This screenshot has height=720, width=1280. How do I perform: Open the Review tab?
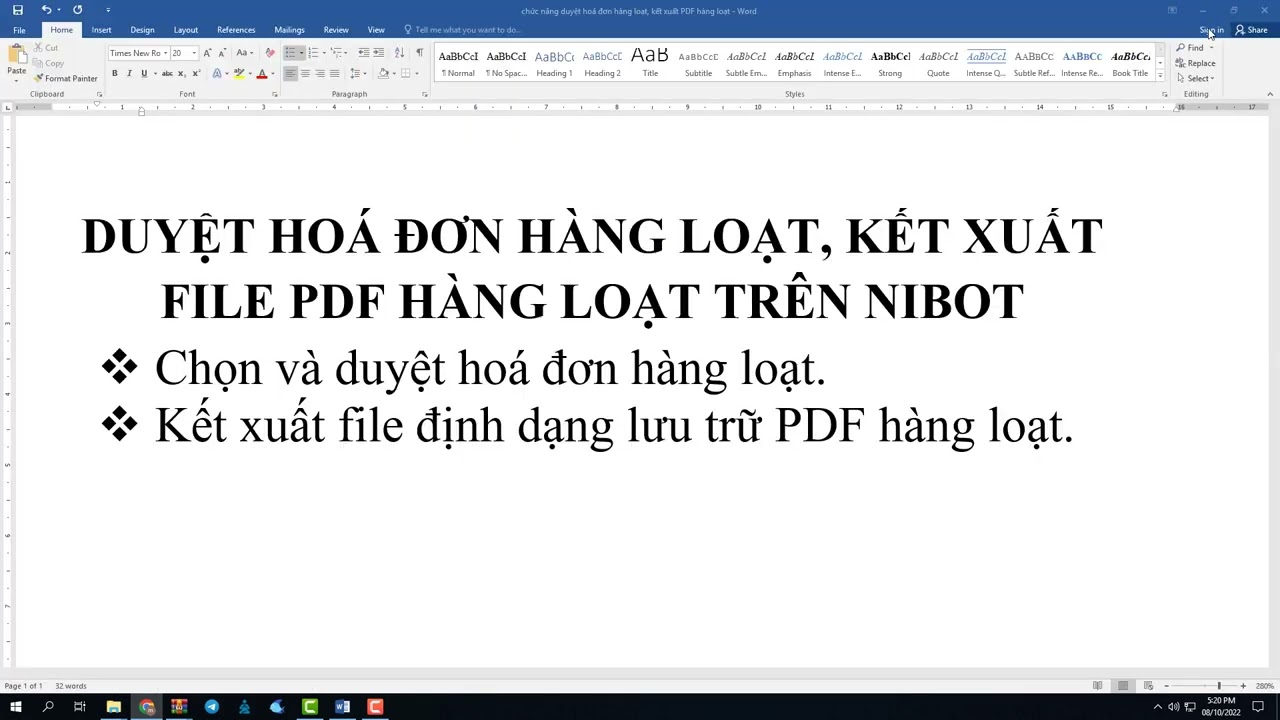[336, 30]
